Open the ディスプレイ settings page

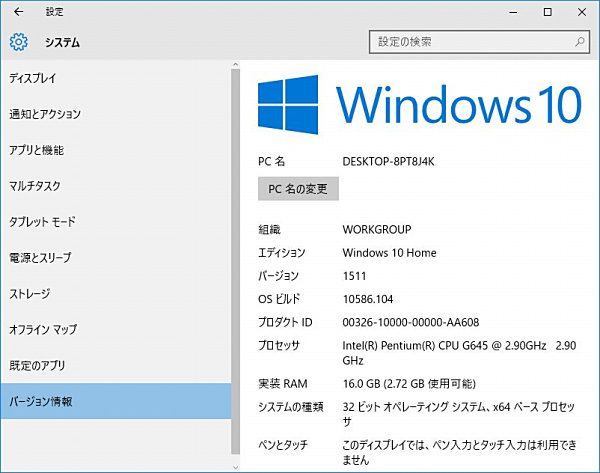[x=116, y=78]
